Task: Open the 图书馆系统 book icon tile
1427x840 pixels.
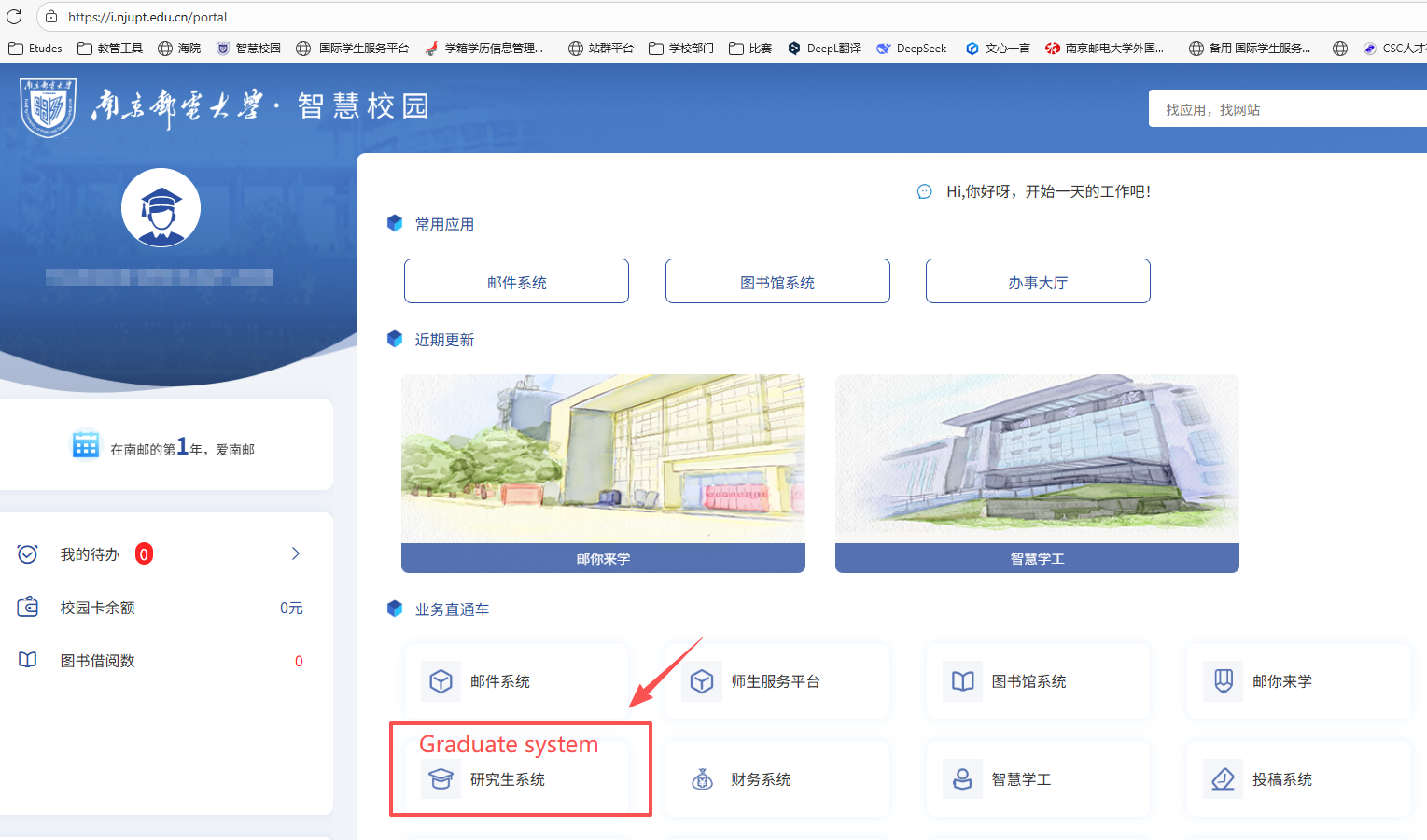Action: click(962, 681)
